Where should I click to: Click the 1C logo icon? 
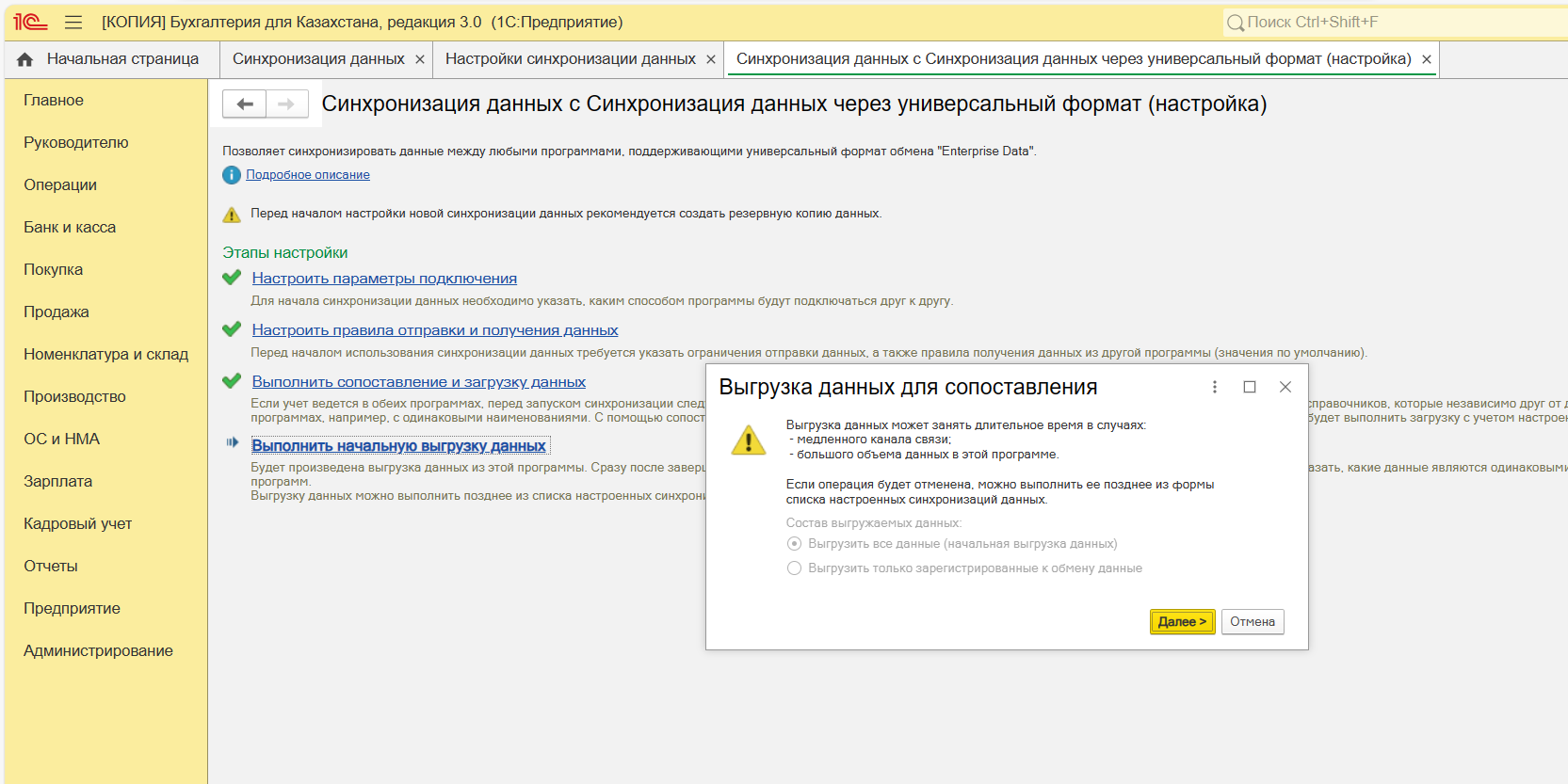click(30, 23)
